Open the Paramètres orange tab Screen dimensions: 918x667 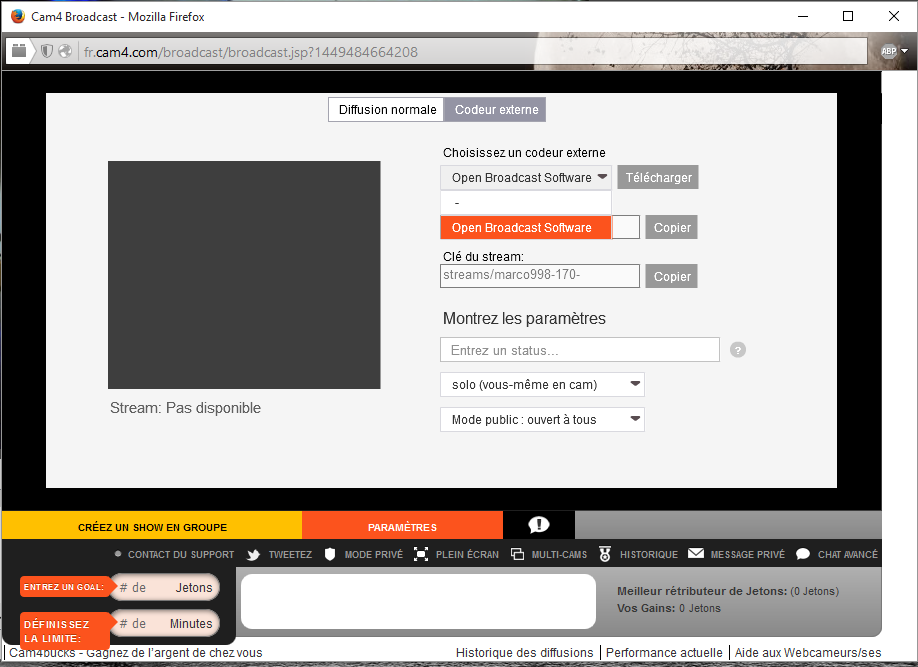[x=402, y=527]
